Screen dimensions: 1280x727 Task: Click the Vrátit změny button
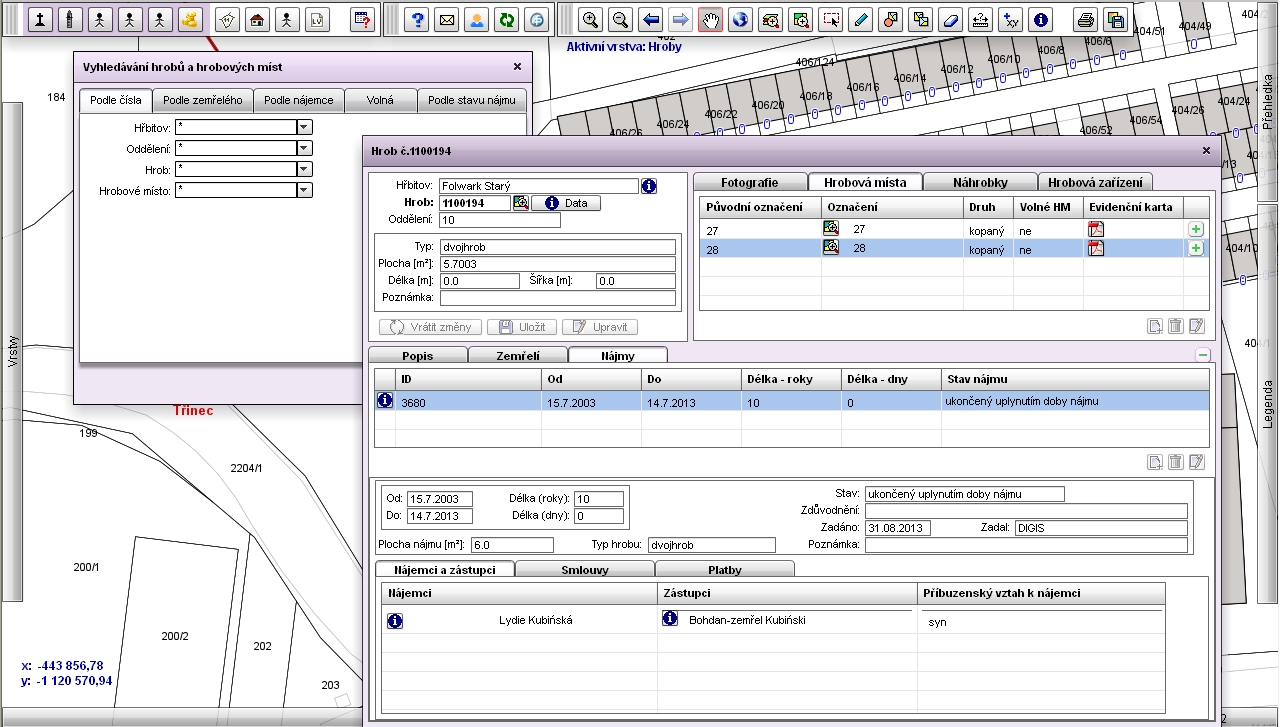431,327
